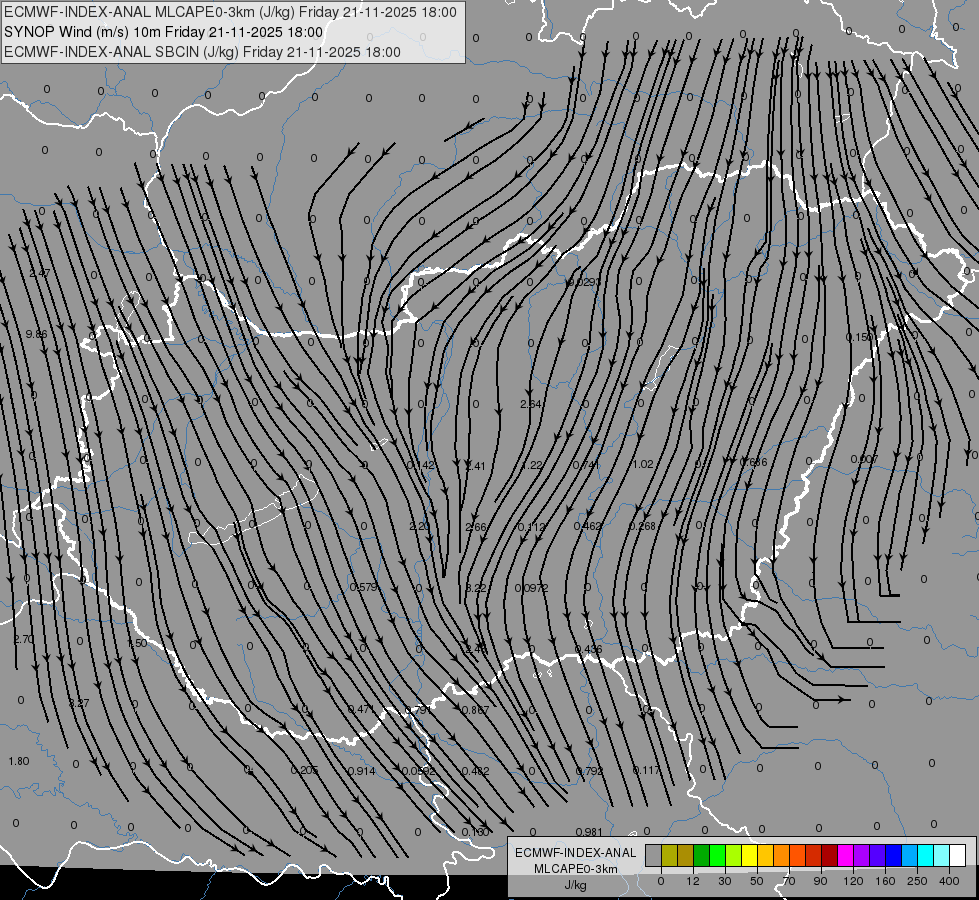The width and height of the screenshot is (979, 900).
Task: Click the map value '2.70'
Action: (24, 639)
